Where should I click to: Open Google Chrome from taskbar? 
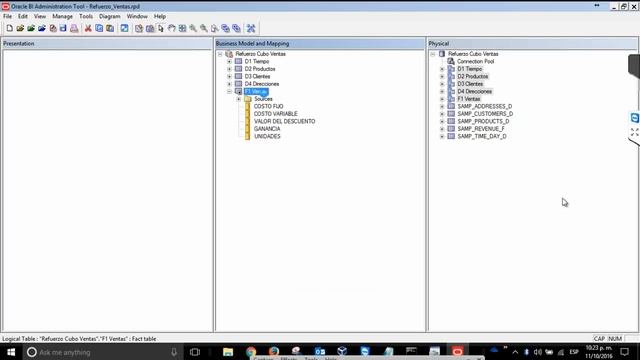(x=251, y=352)
